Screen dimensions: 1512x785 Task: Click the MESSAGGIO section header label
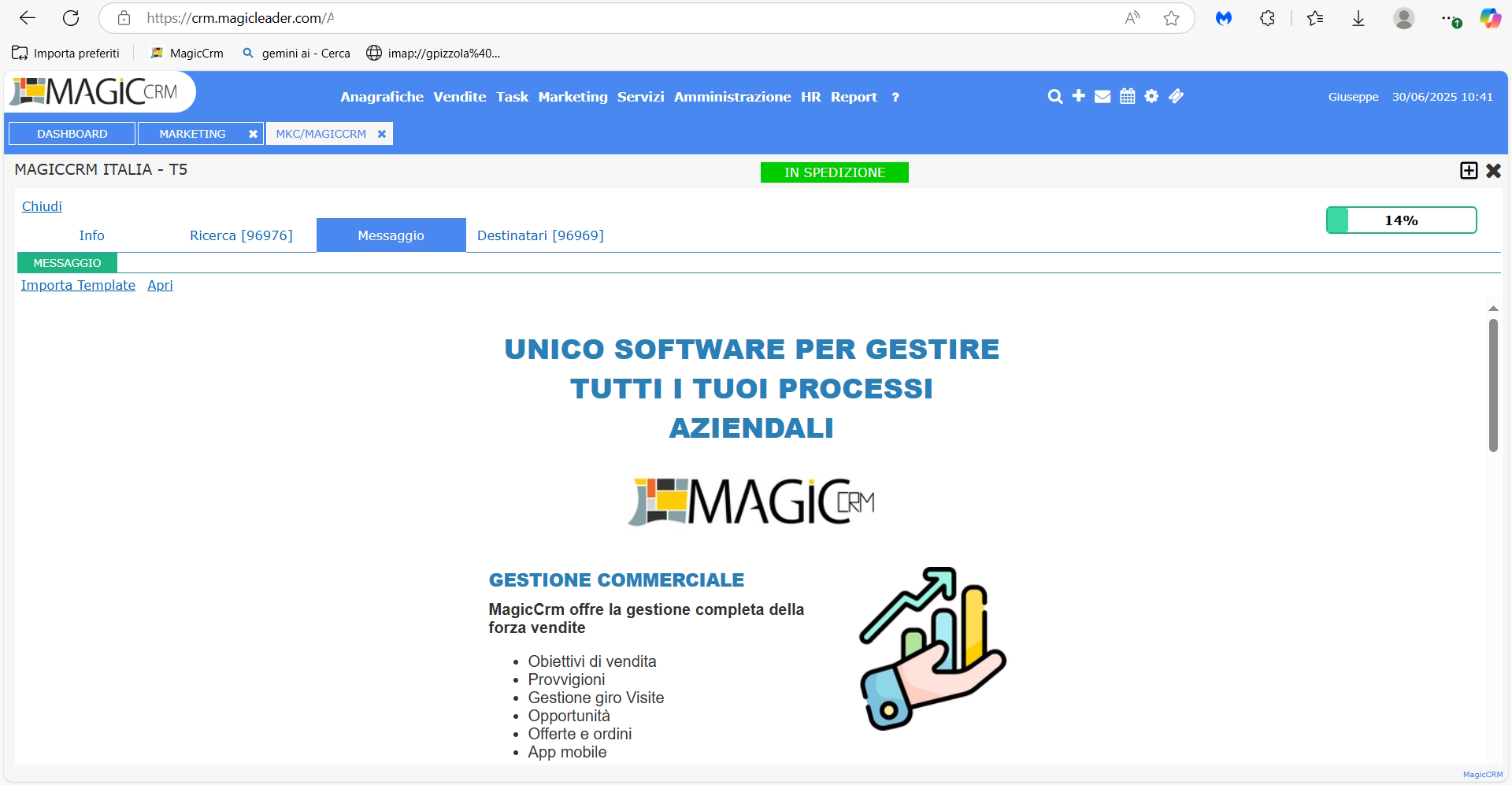click(67, 263)
